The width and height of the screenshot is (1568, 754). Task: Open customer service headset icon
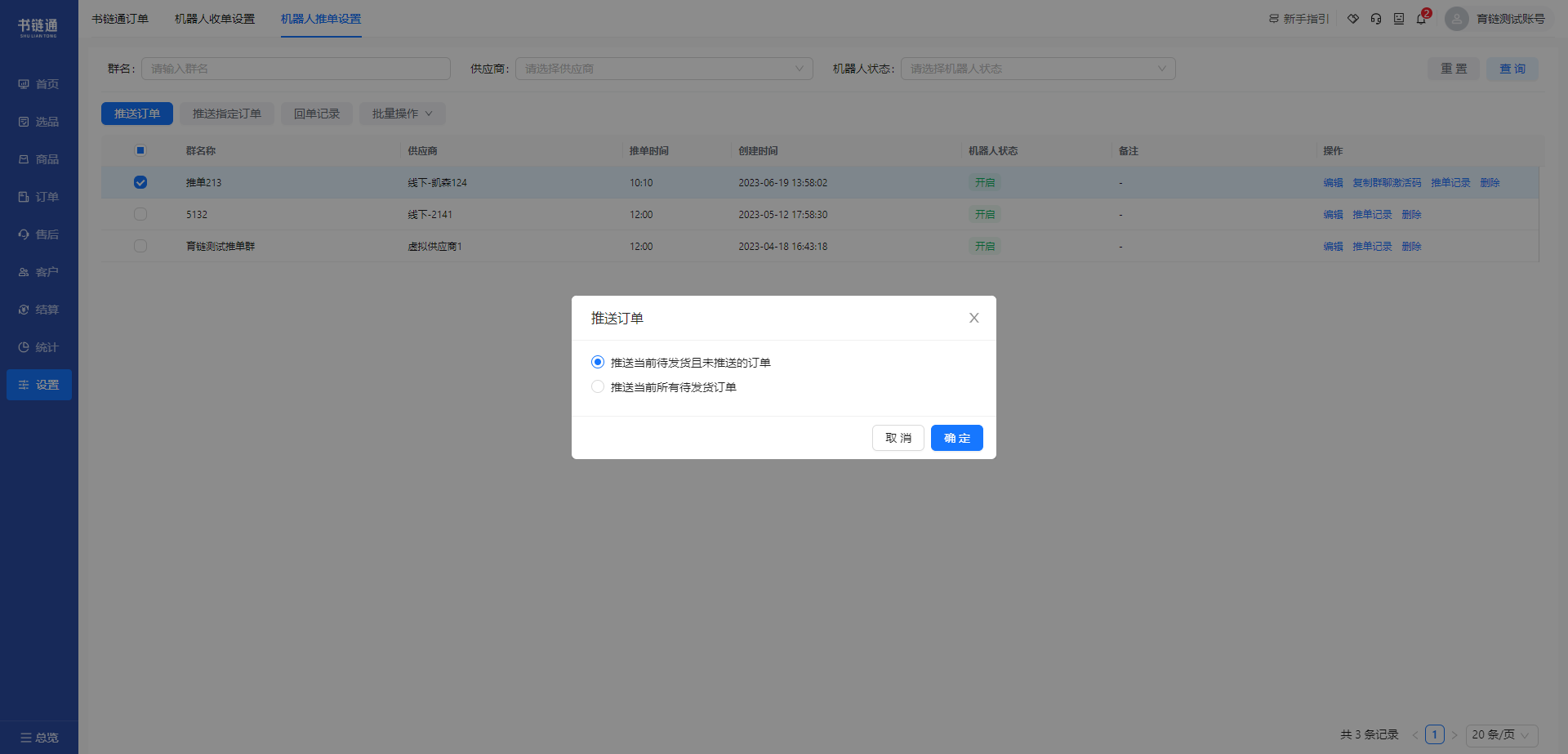tap(1376, 19)
